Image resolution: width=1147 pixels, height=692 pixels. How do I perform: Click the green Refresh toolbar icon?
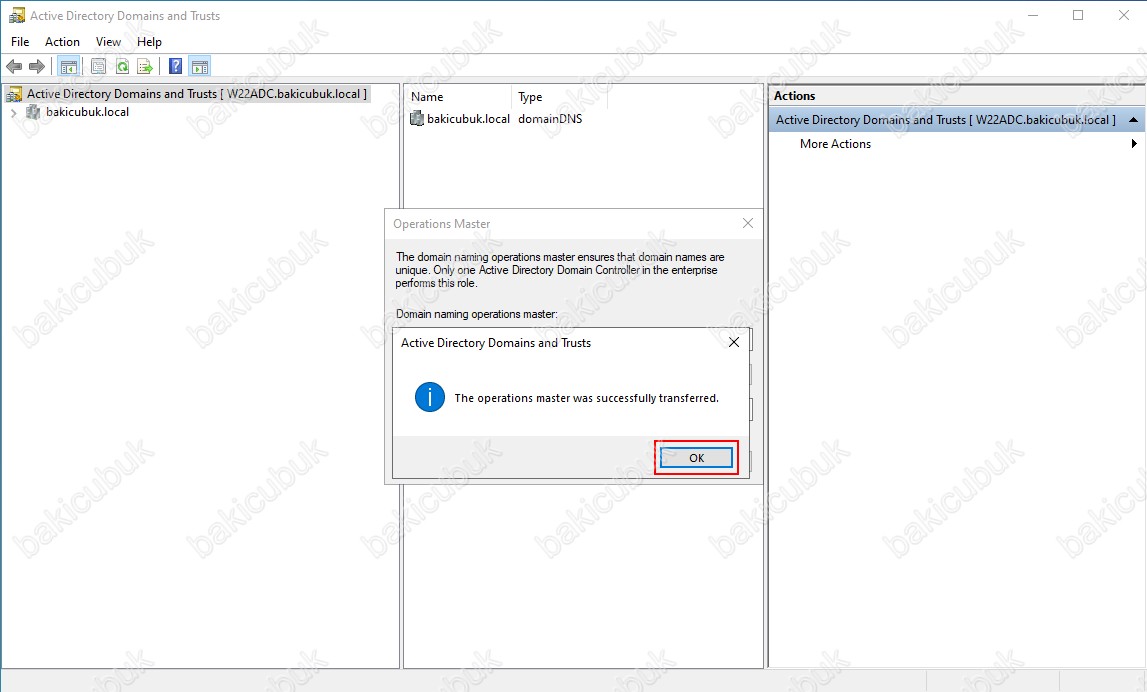(122, 67)
